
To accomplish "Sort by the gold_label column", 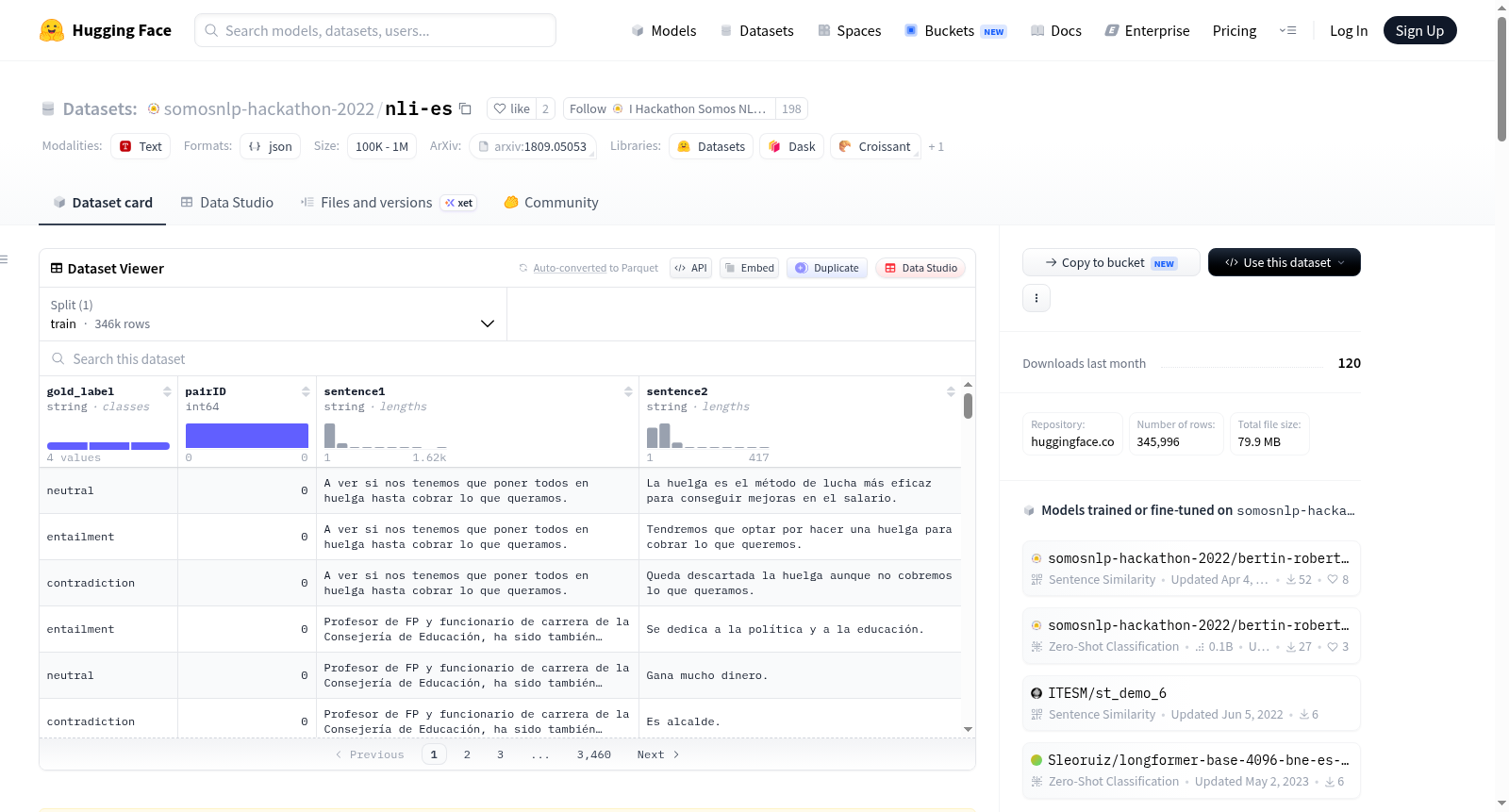I will click(167, 391).
